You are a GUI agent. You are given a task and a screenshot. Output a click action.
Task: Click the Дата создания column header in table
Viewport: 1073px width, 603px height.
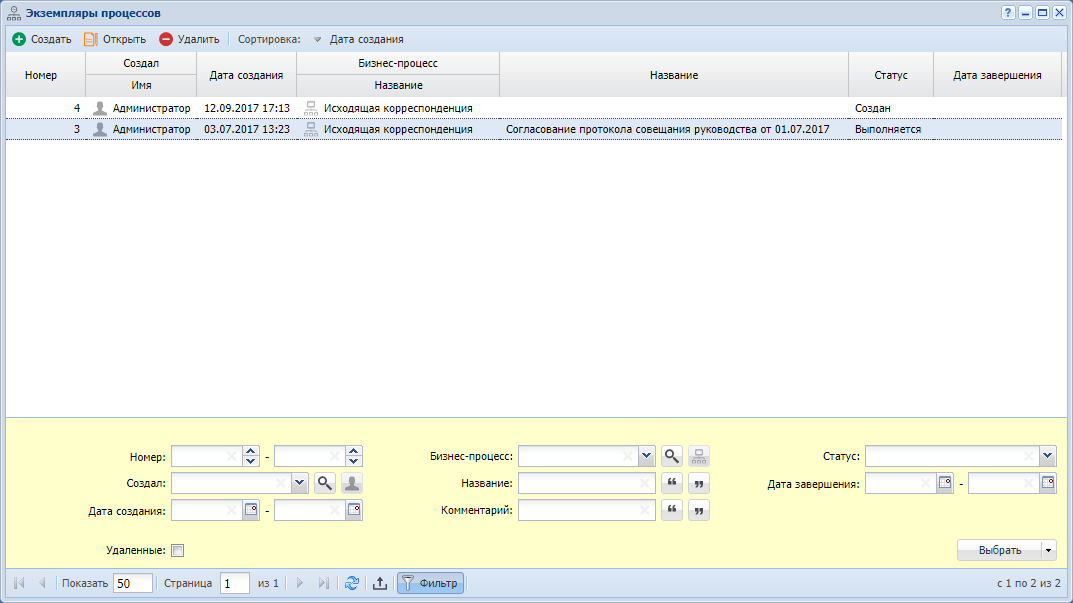pyautogui.click(x=246, y=75)
